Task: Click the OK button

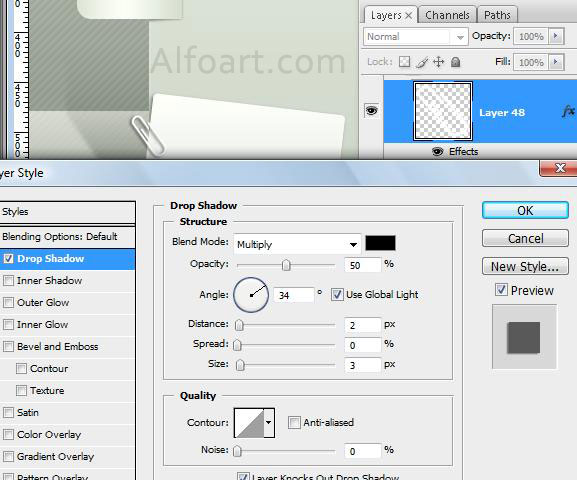Action: 525,211
